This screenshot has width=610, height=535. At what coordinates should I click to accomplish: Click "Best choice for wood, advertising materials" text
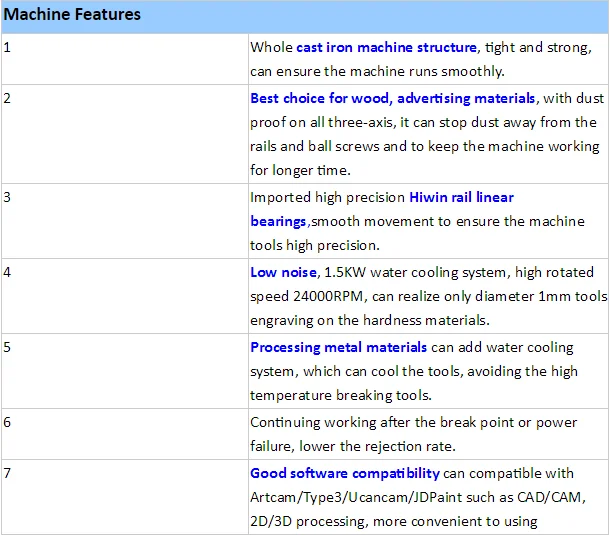coord(393,98)
